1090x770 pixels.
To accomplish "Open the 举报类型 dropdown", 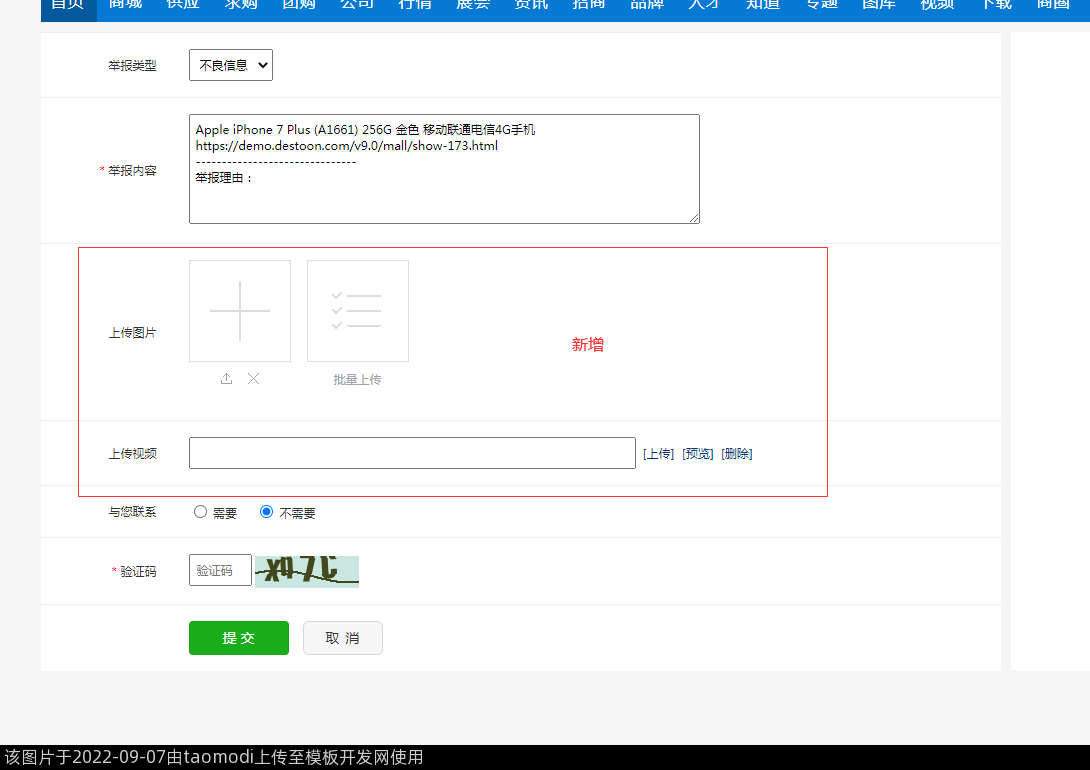I will coord(231,66).
